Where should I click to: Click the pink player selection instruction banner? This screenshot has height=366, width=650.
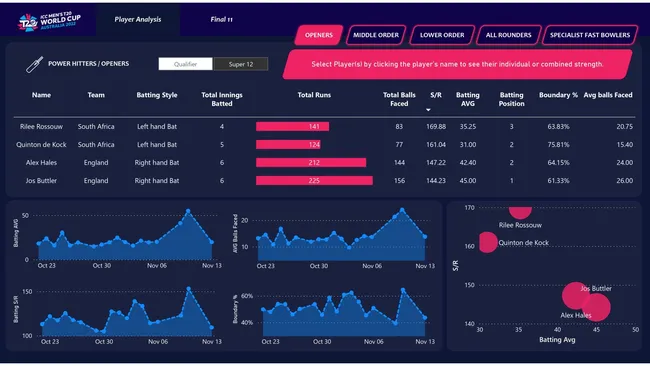(x=457, y=64)
